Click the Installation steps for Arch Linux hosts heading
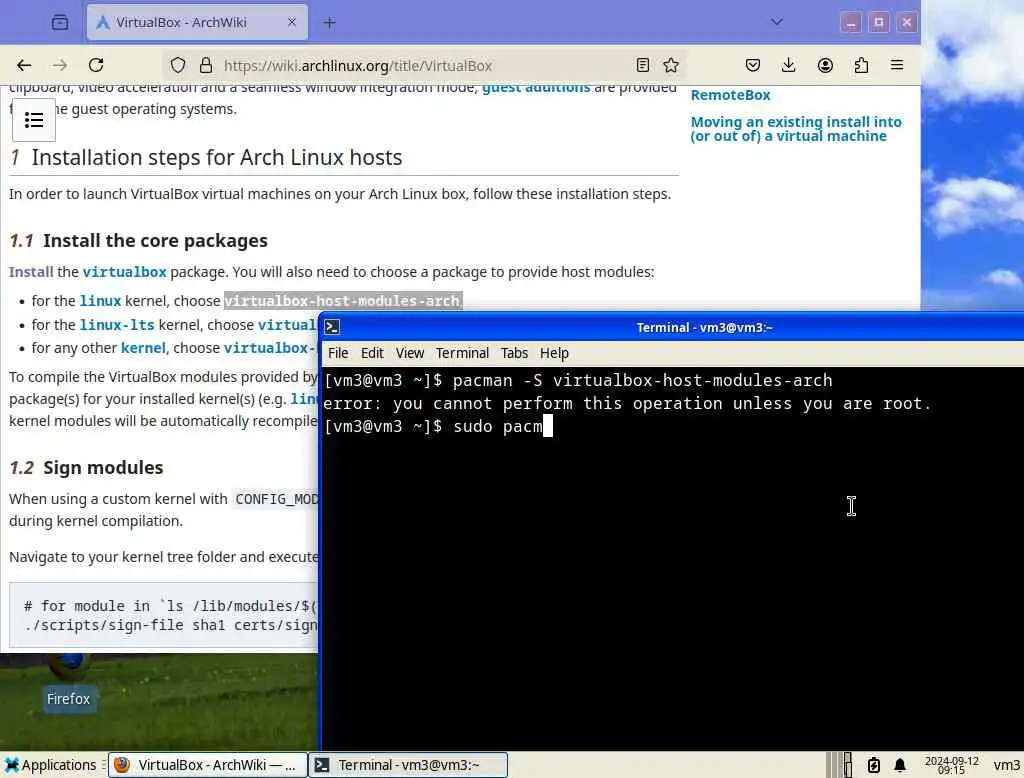Image resolution: width=1024 pixels, height=778 pixels. (206, 157)
